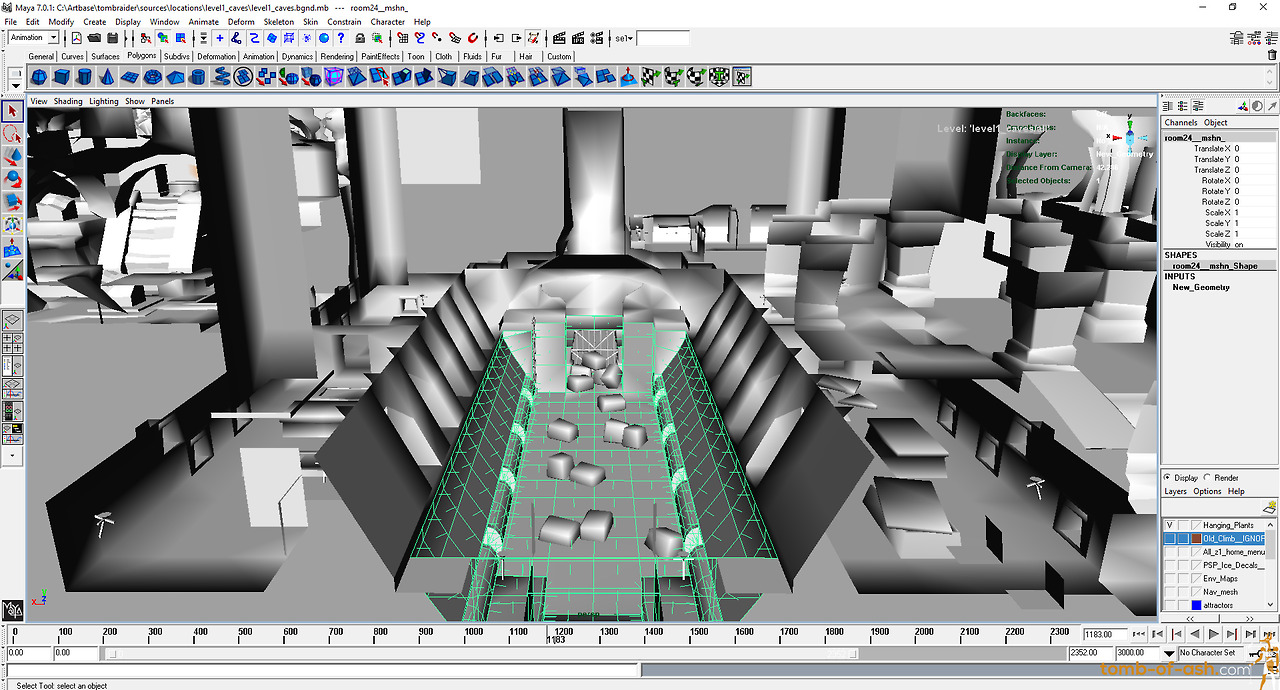This screenshot has height=690, width=1280.
Task: Create a polygon cube from shelf
Action: [62, 77]
